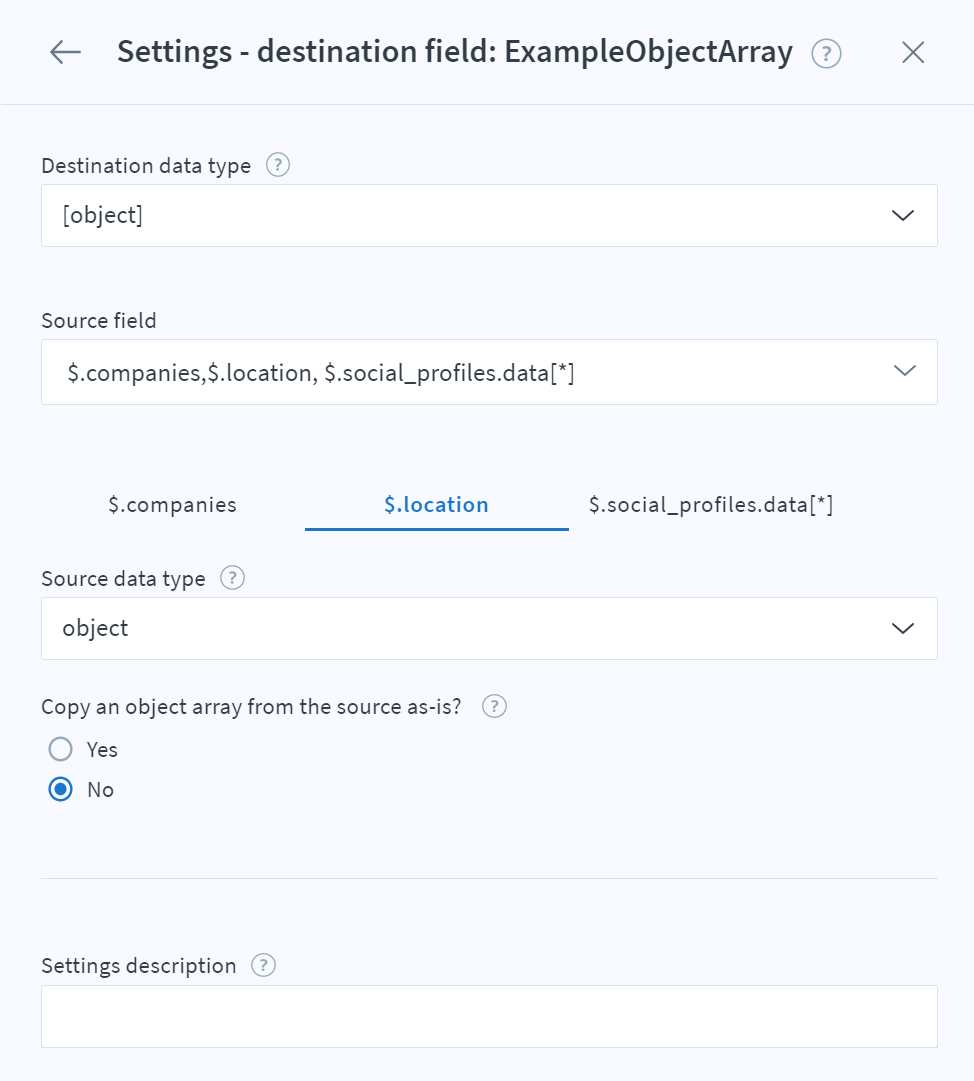
Task: Click the help icon for object array copy question
Action: (x=494, y=706)
